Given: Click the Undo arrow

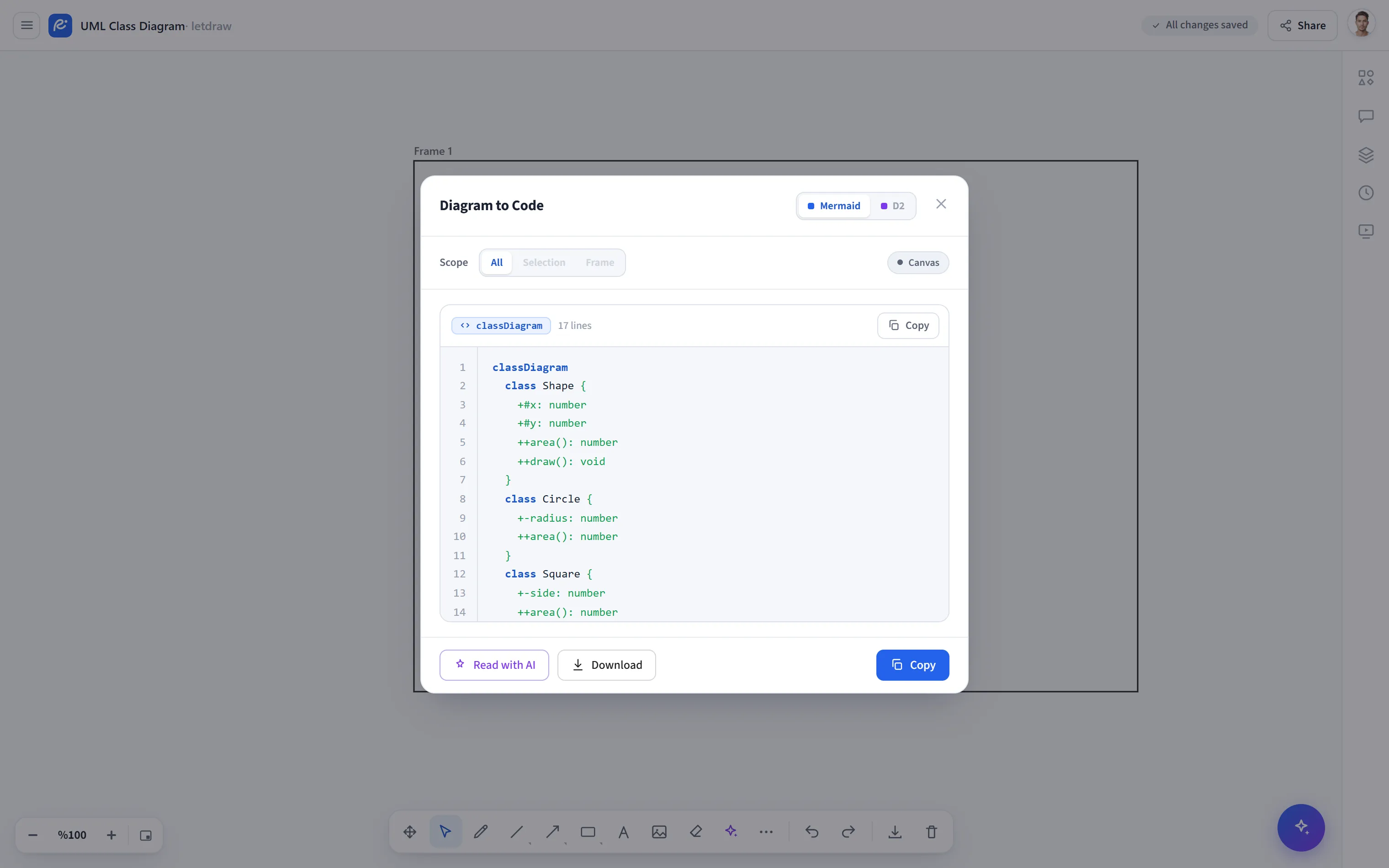Looking at the screenshot, I should point(811,831).
